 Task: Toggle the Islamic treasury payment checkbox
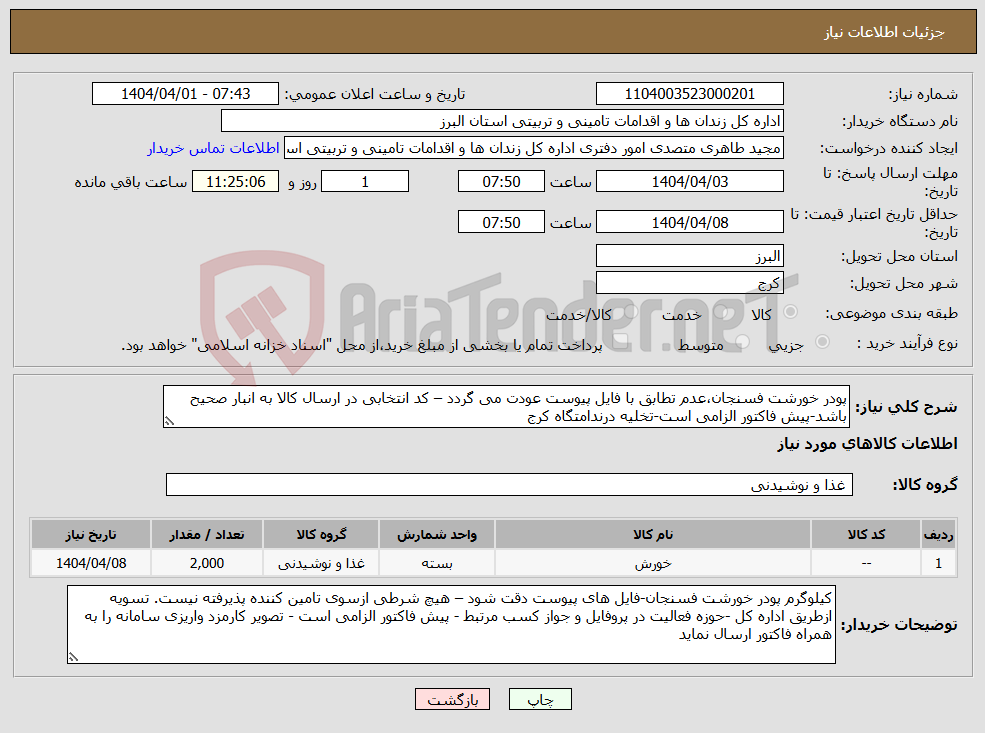click(x=621, y=342)
